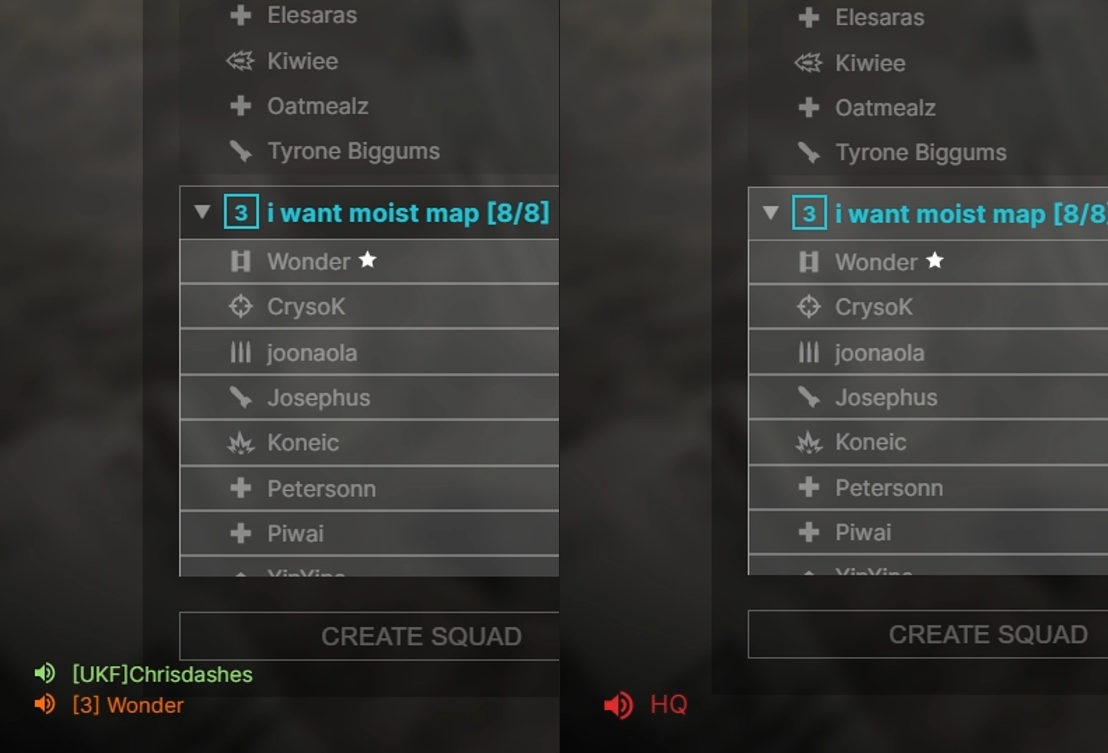The width and height of the screenshot is (1108, 753).
Task: Select player Piwai in right squad list
Action: click(928, 532)
